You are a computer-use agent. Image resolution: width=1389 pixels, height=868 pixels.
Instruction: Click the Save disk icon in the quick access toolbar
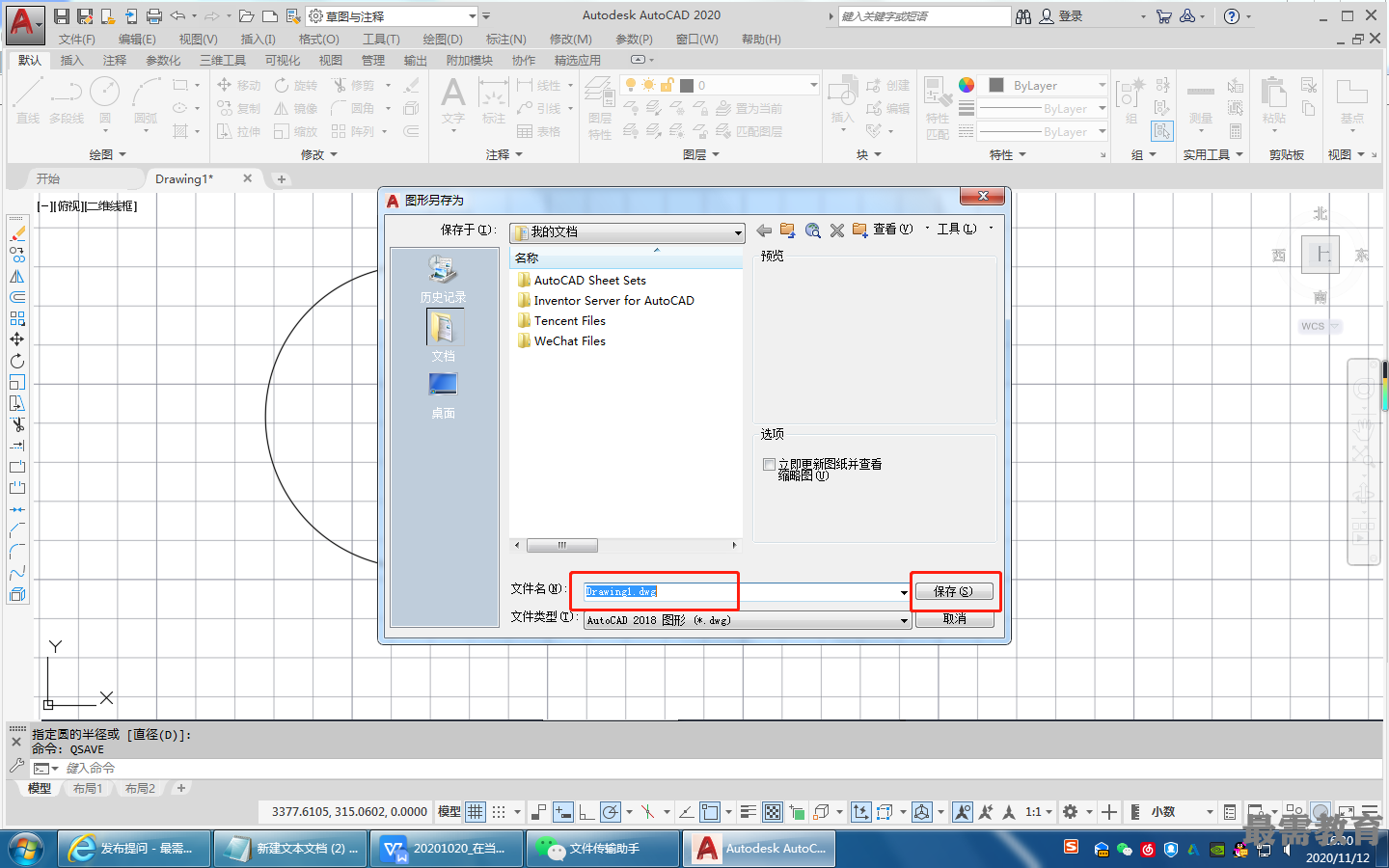tap(62, 16)
